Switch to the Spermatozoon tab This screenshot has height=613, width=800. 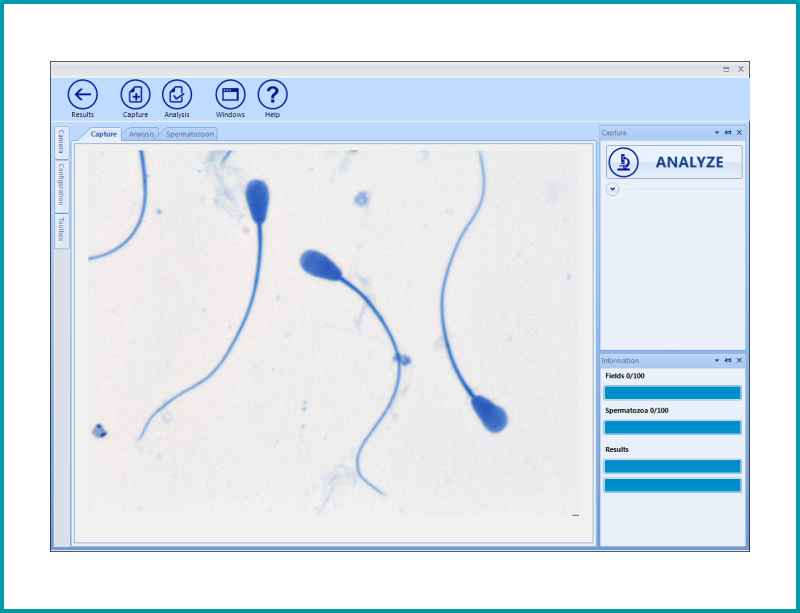190,134
